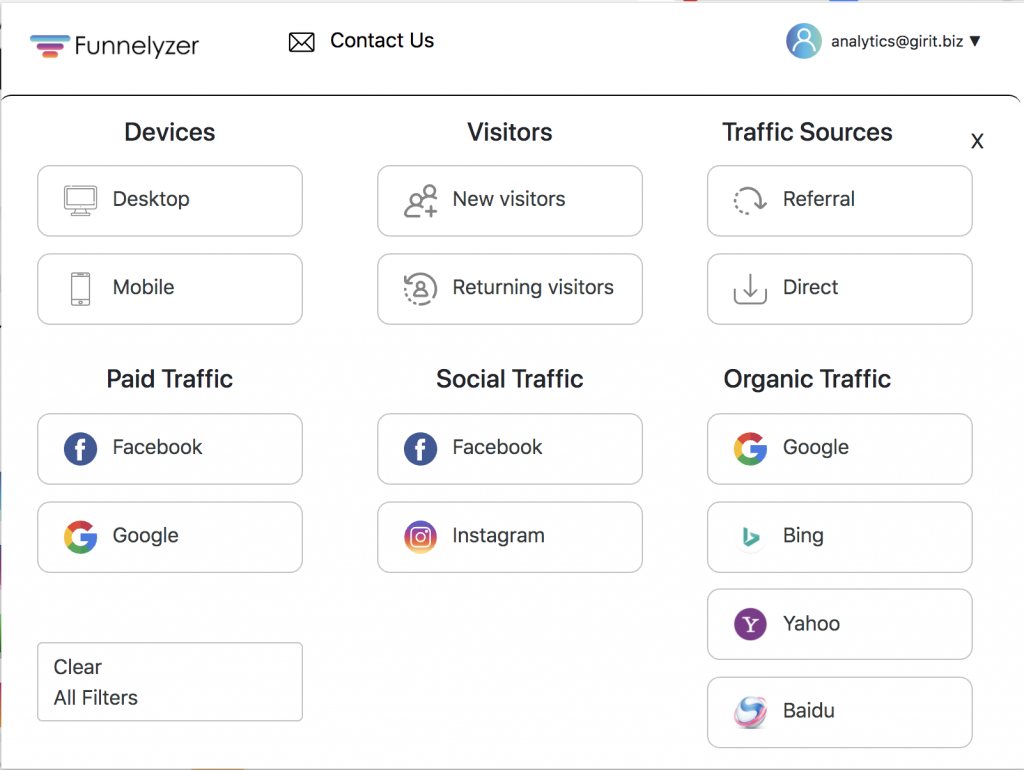
Task: Select Facebook under Social Traffic
Action: (509, 448)
